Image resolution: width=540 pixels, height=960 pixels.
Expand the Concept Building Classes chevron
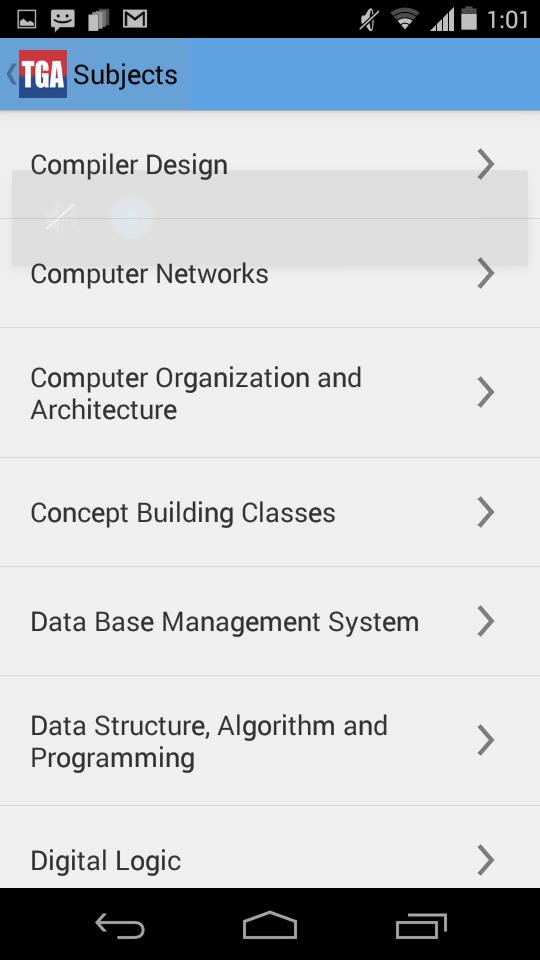pos(486,512)
